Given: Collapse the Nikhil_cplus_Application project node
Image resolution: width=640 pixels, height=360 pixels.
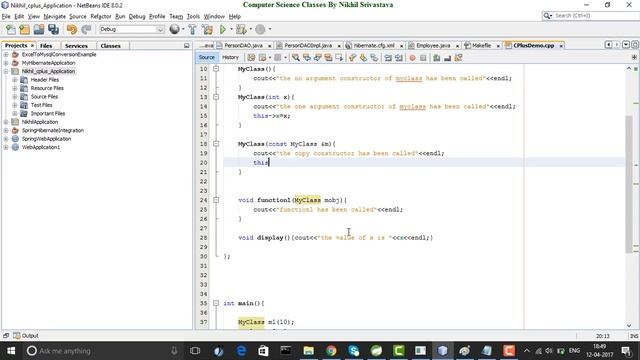Looking at the screenshot, I should point(6,71).
